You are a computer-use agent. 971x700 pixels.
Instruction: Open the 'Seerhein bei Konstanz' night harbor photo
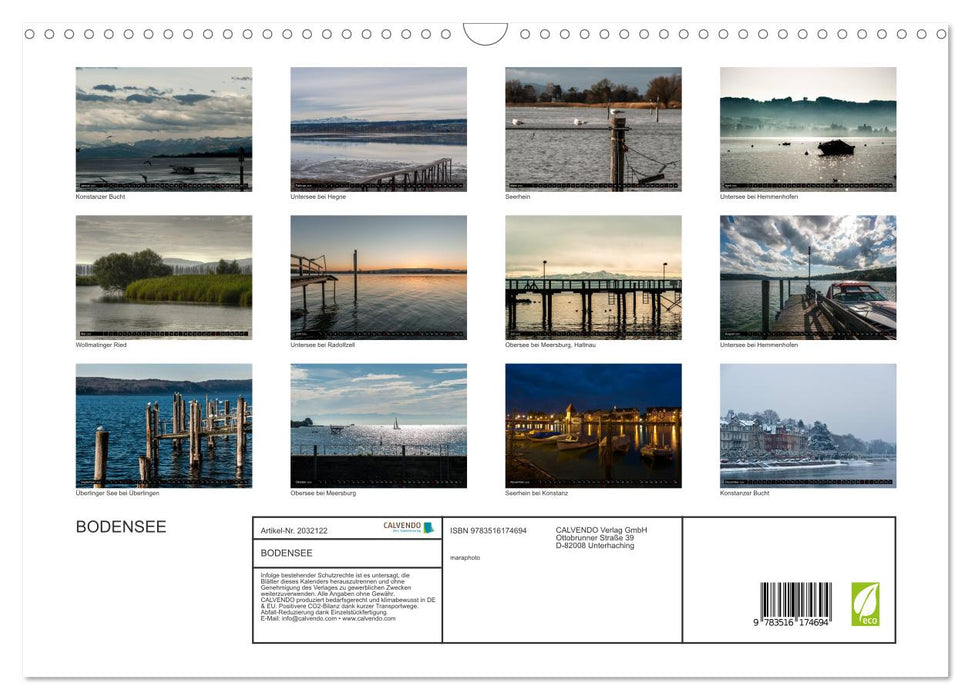pyautogui.click(x=593, y=424)
